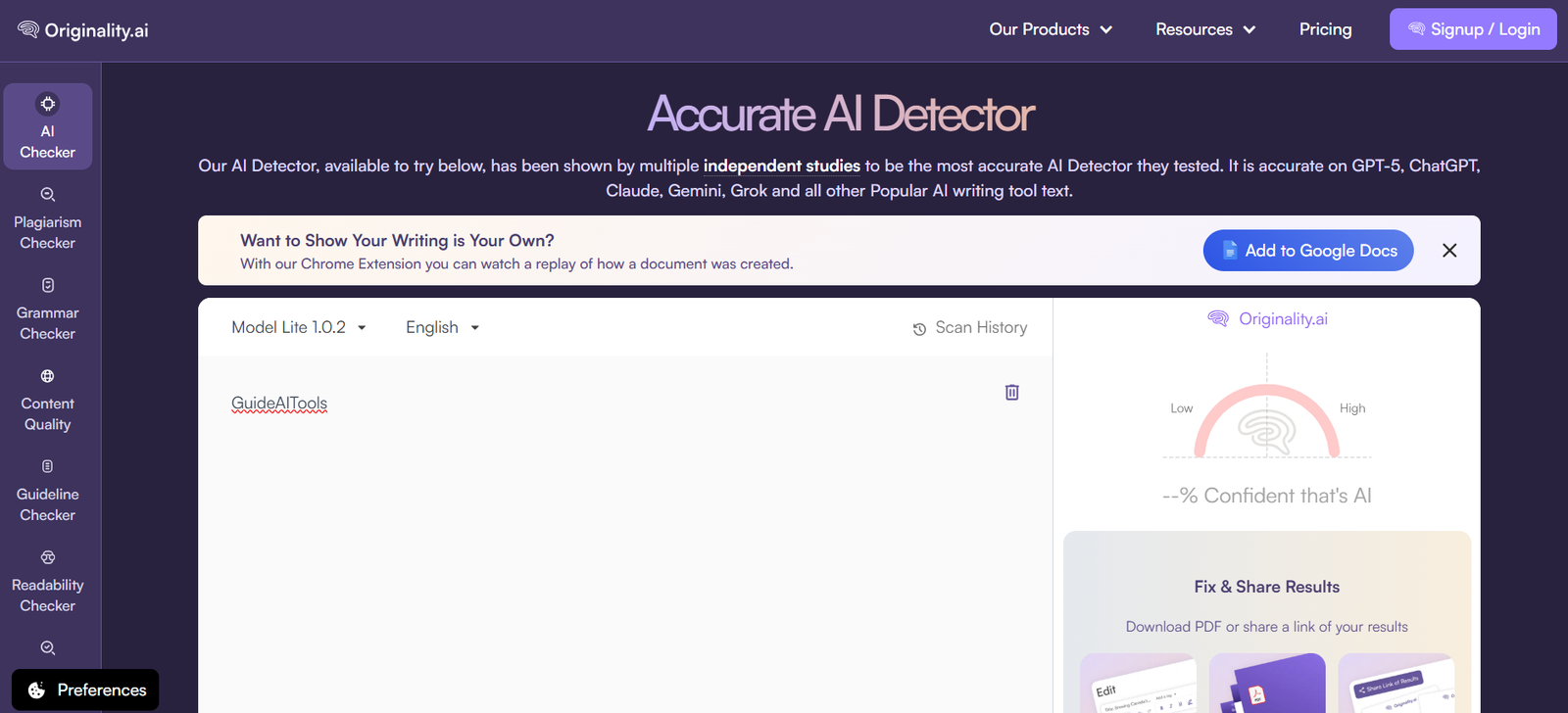Open the Readability Checker sidebar tool
This screenshot has width=1568, height=713.
(48, 581)
